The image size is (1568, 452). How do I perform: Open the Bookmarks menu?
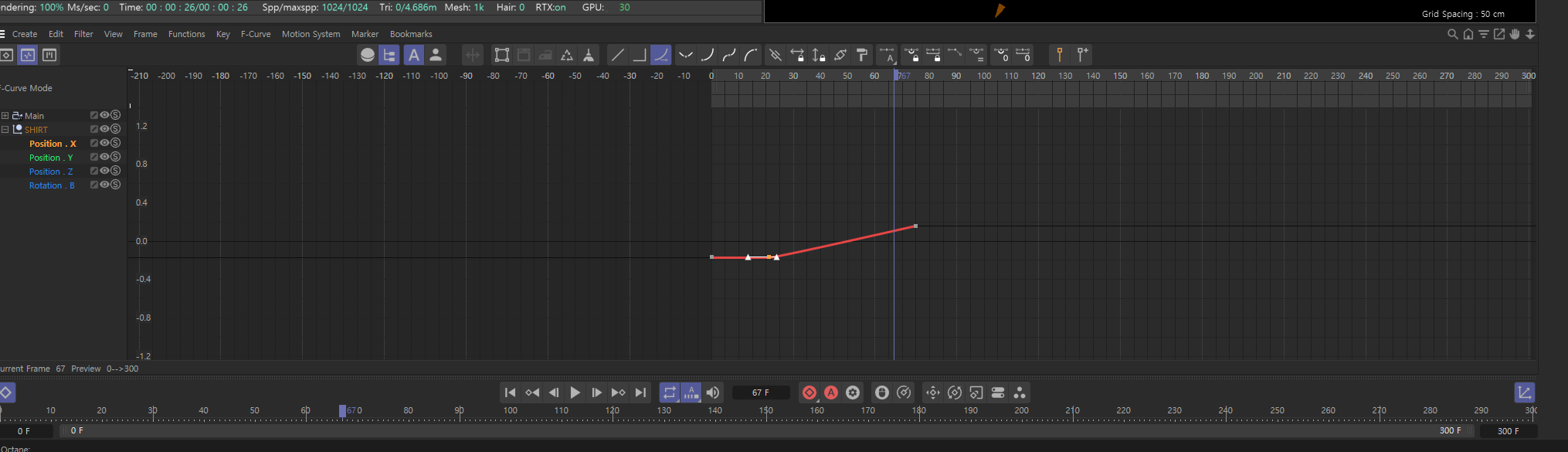point(411,34)
